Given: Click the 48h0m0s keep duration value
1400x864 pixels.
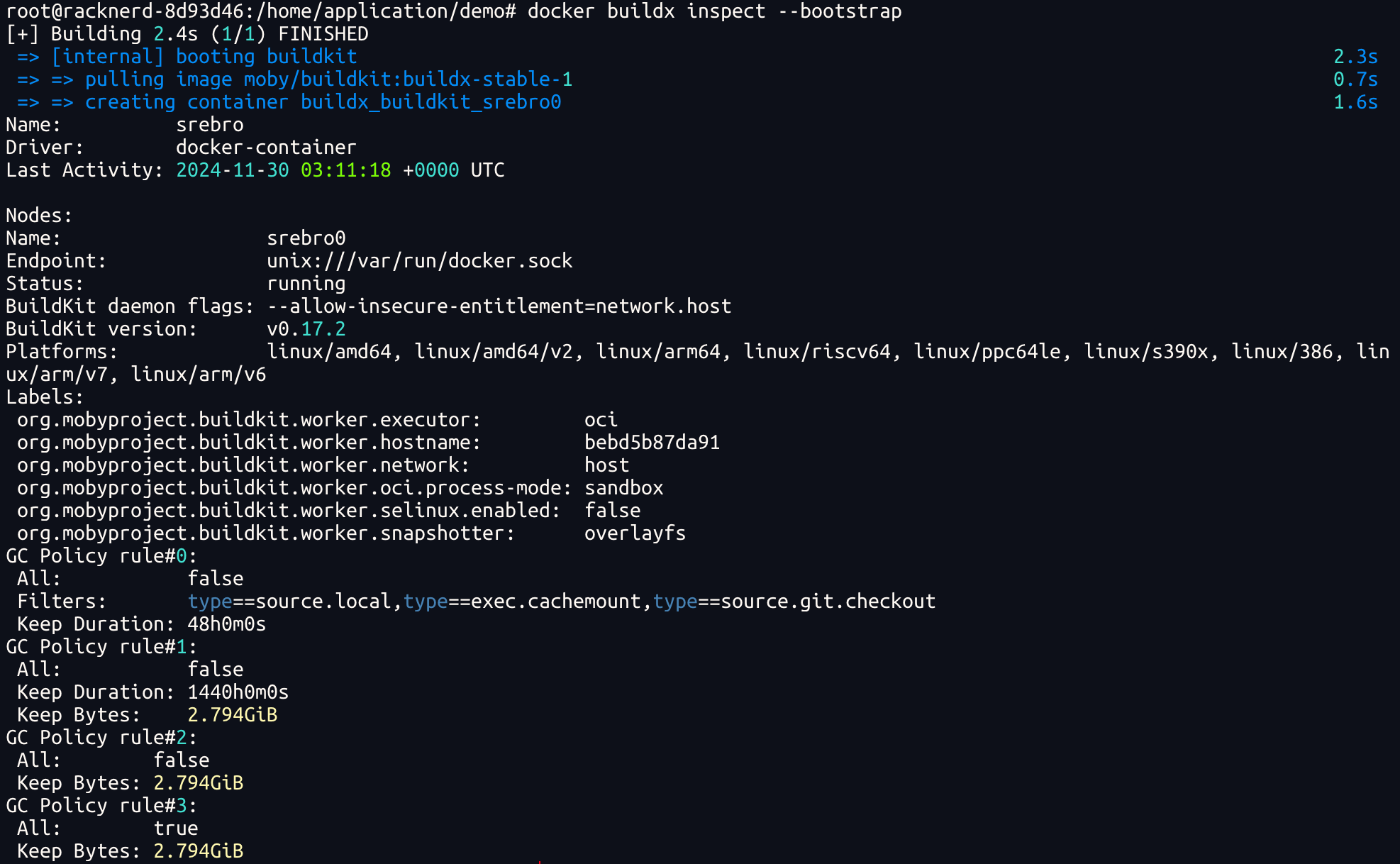Looking at the screenshot, I should [x=226, y=624].
